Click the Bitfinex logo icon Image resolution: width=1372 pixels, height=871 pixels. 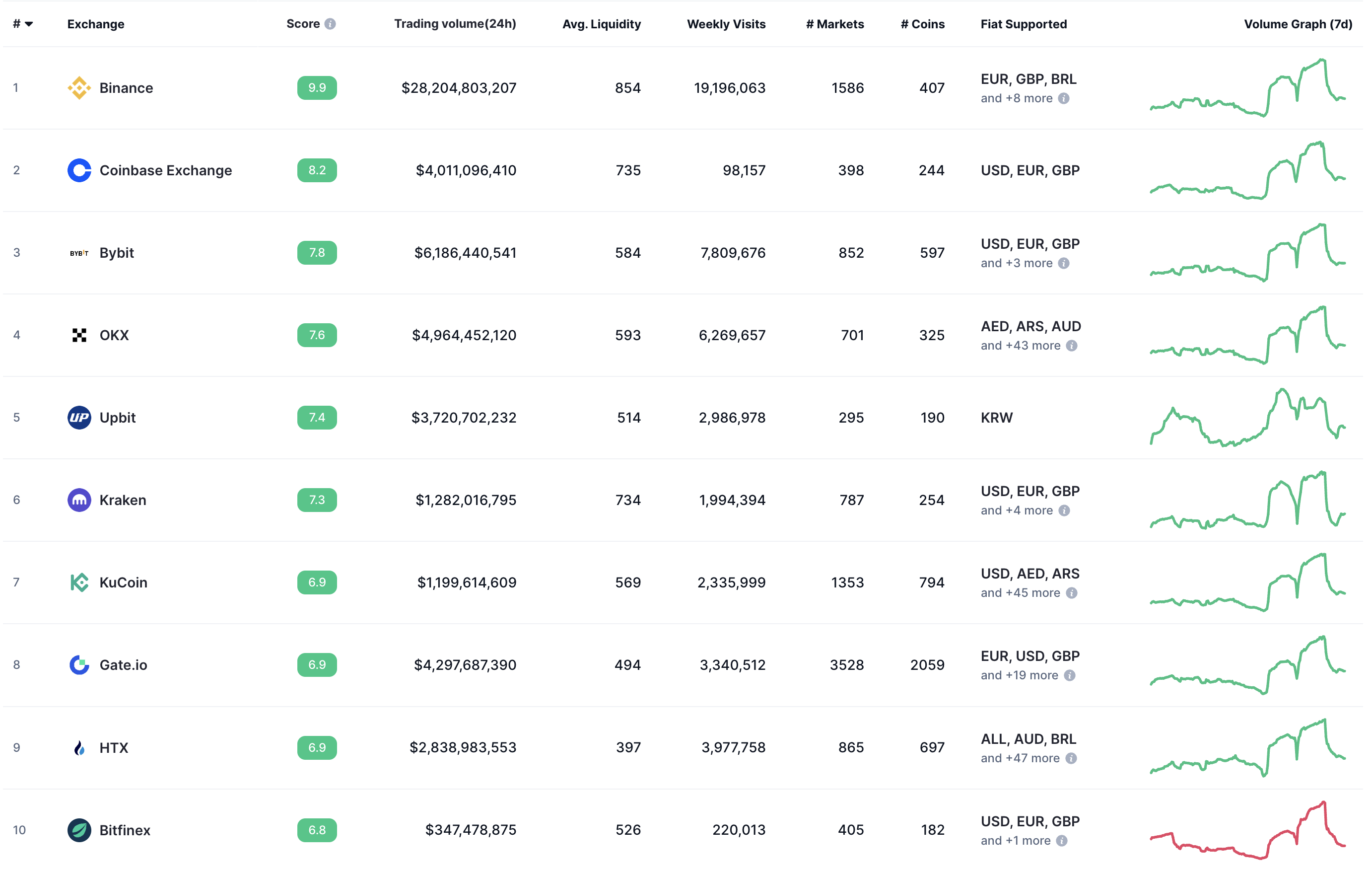coord(79,830)
